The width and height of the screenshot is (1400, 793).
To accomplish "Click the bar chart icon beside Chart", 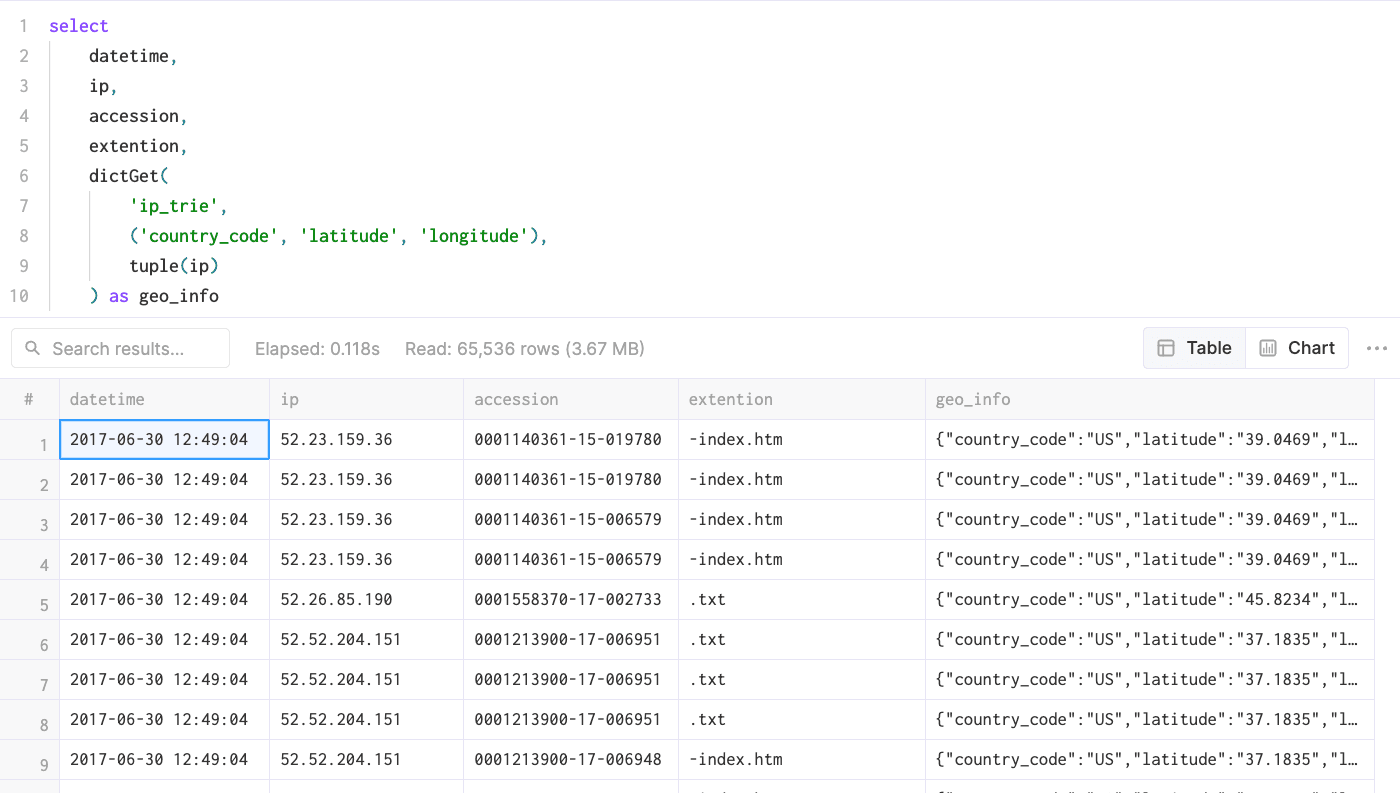I will [1268, 348].
